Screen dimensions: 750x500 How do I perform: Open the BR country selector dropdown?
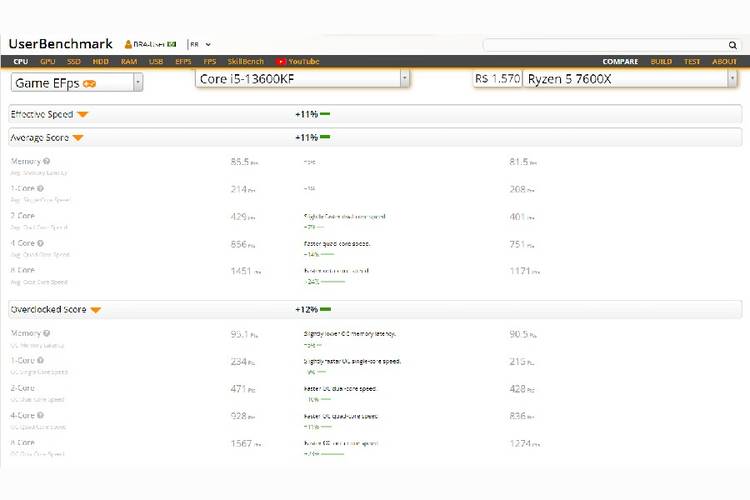pyautogui.click(x=200, y=44)
